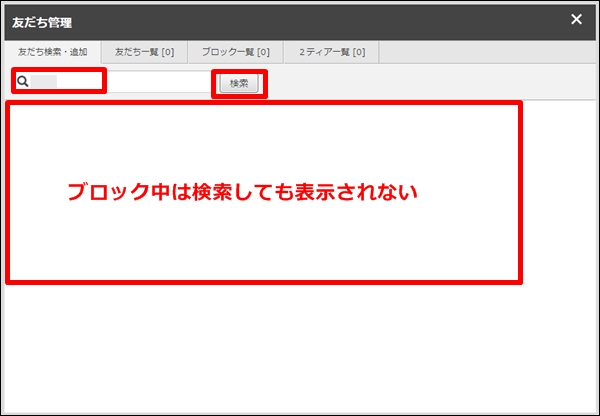600x416 pixels.
Task: Click the magnifier search icon
Action: pyautogui.click(x=23, y=81)
